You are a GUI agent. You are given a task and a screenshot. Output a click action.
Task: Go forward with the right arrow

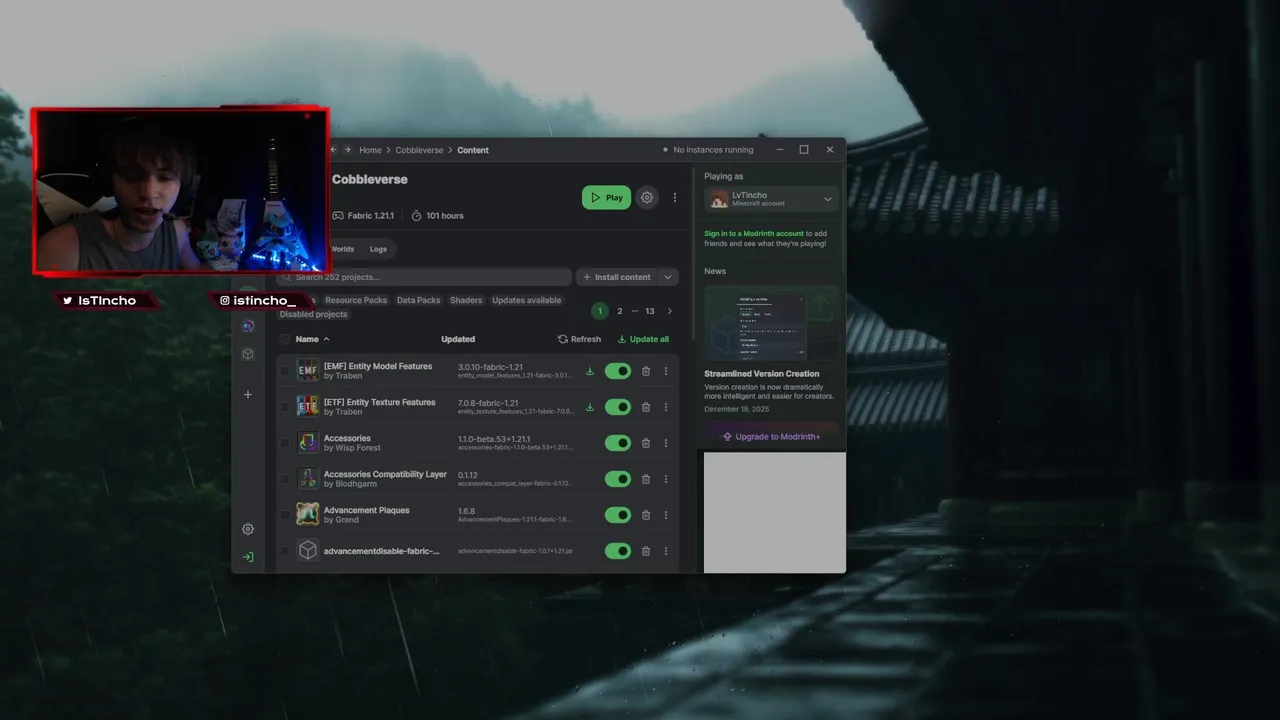point(347,150)
